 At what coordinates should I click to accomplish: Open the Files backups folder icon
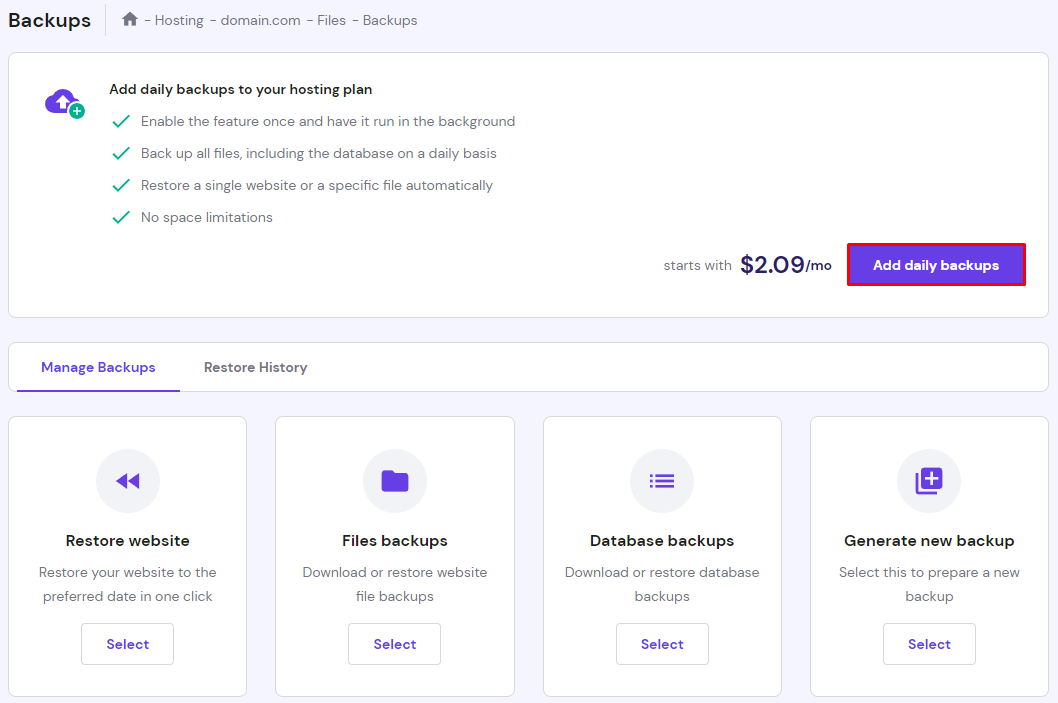coord(394,481)
